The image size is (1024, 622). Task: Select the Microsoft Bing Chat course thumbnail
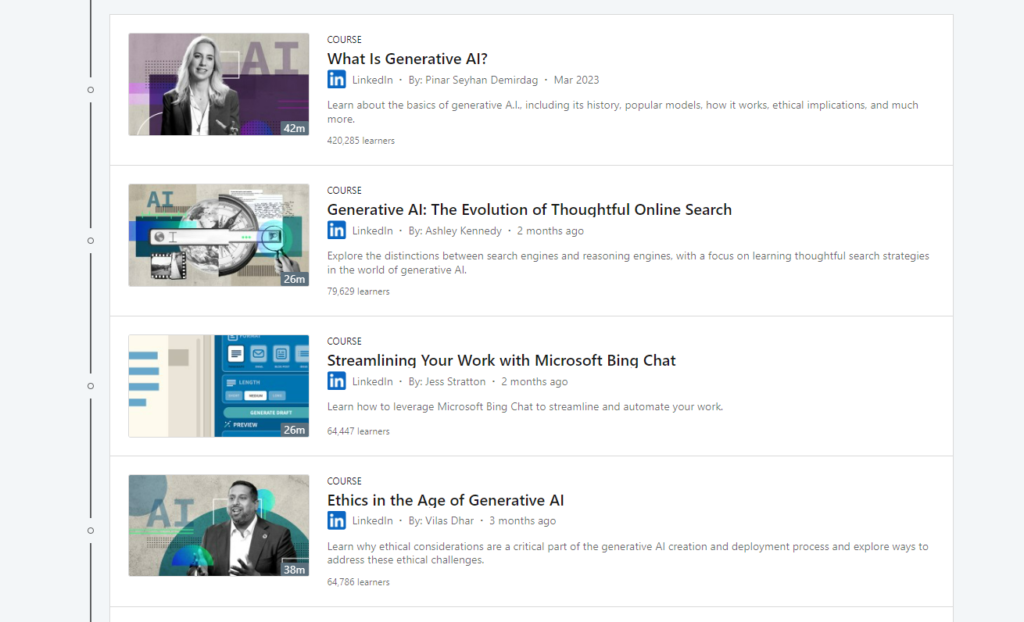click(218, 386)
